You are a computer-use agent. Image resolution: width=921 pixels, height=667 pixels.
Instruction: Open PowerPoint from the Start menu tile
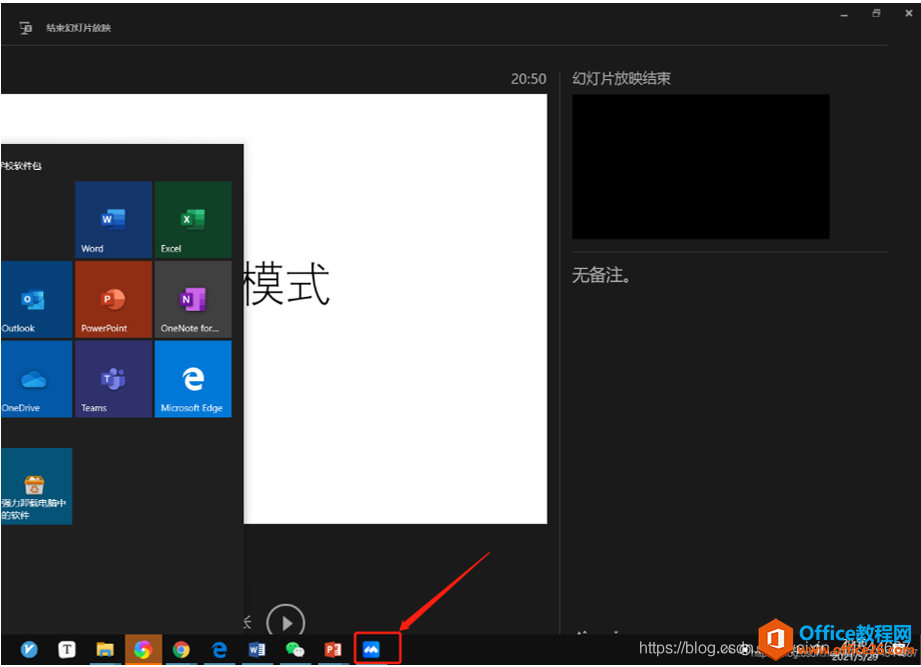(x=112, y=298)
